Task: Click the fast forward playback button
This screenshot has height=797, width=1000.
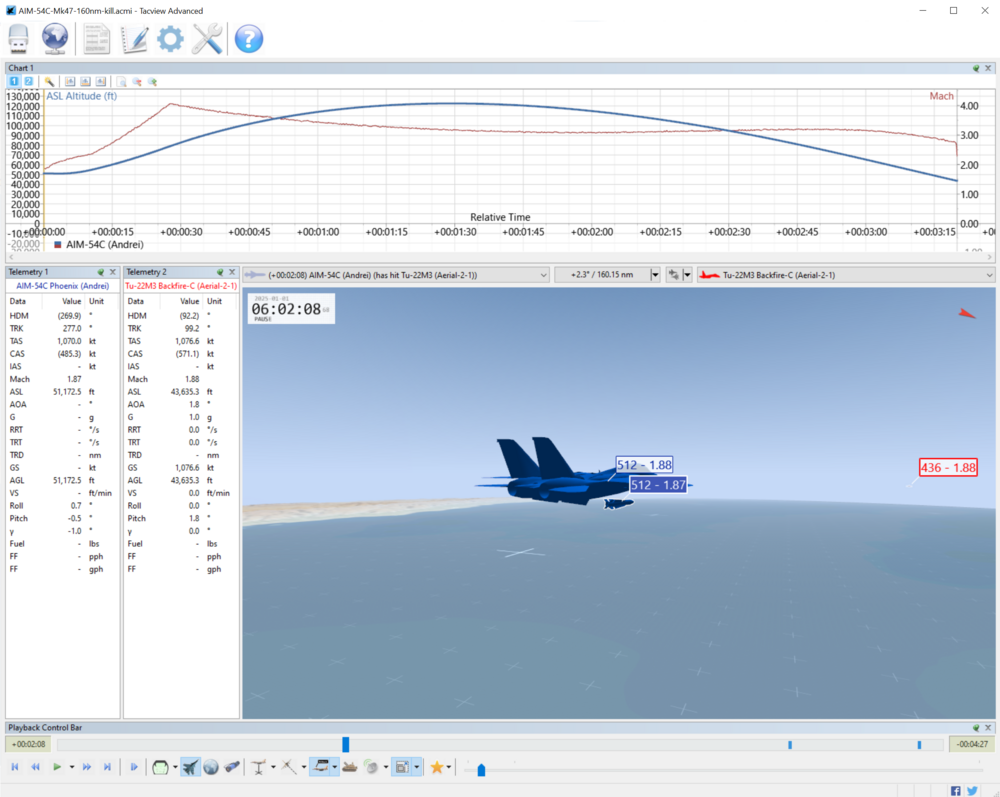Action: 87,767
